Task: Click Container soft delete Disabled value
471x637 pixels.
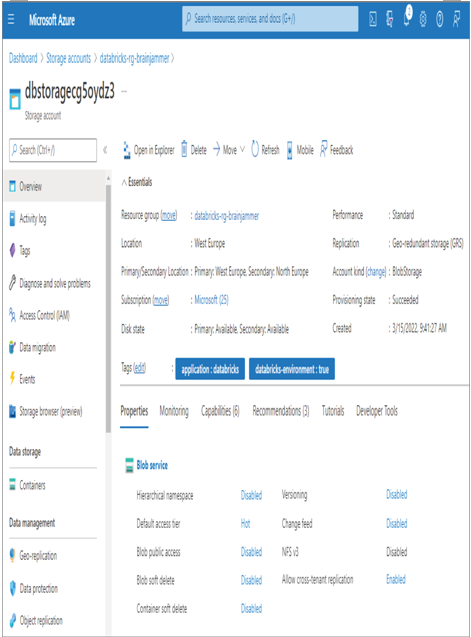Action: pyautogui.click(x=252, y=609)
